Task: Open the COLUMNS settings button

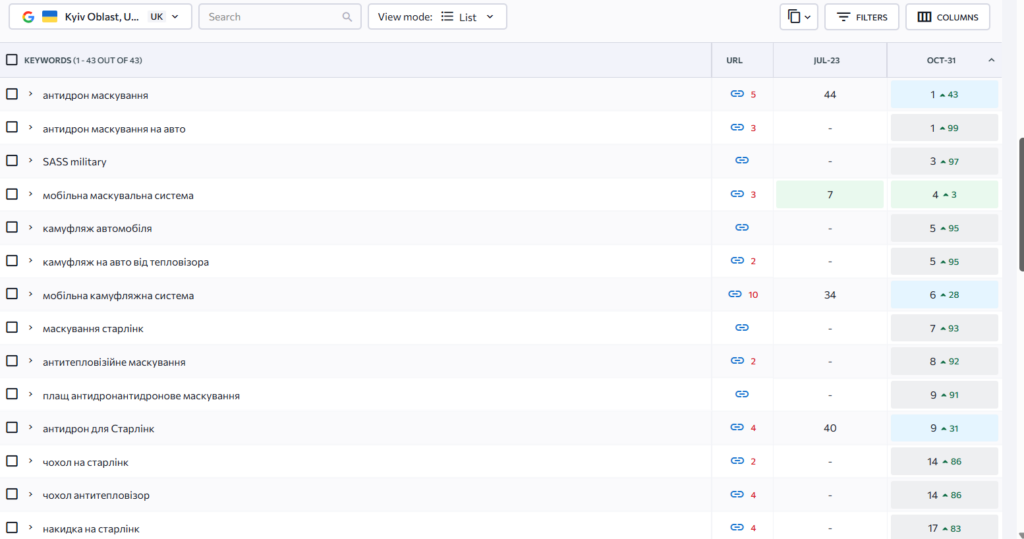Action: 948,17
